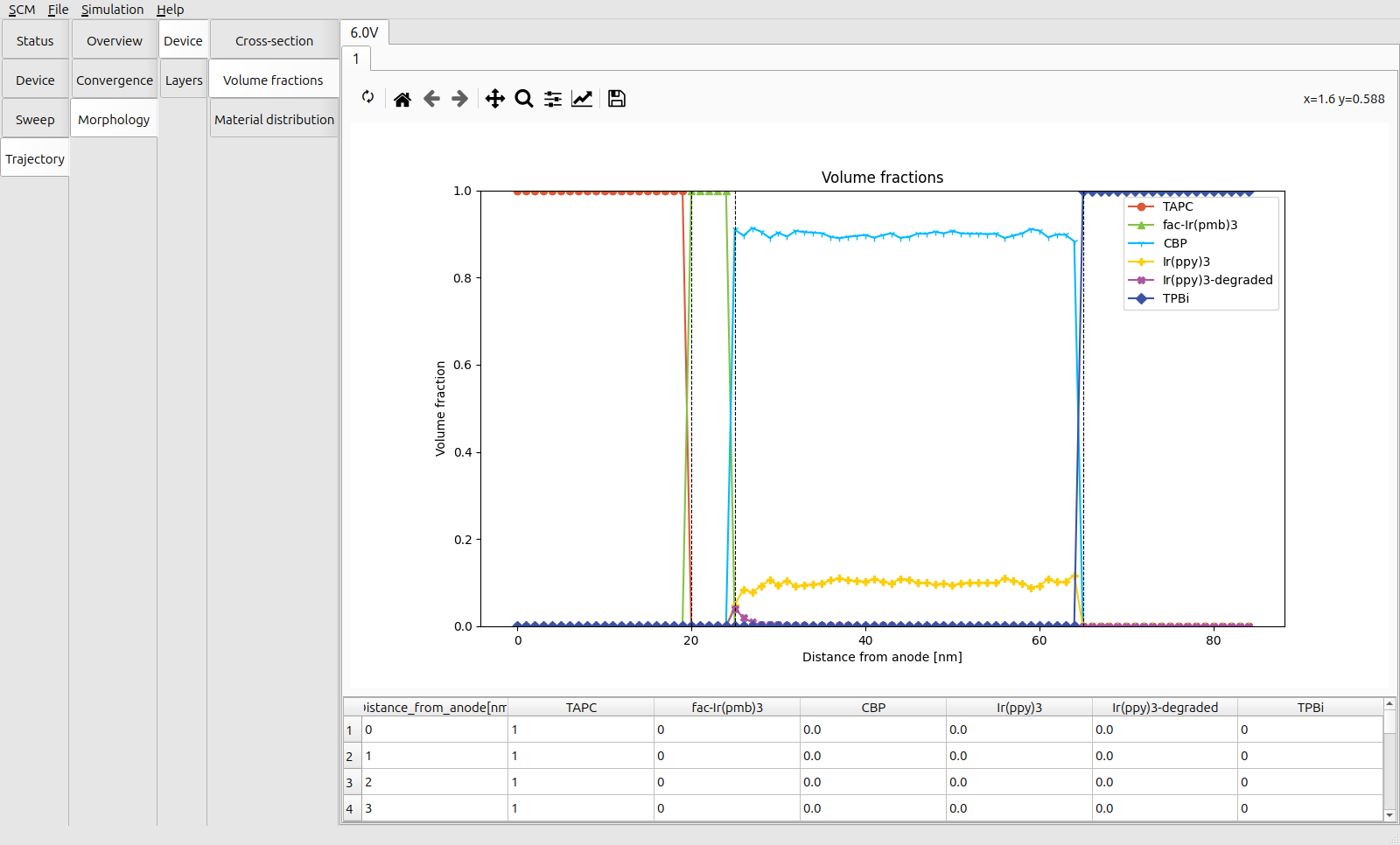This screenshot has height=845, width=1400.
Task: Open the Convergence tab
Action: tap(114, 80)
